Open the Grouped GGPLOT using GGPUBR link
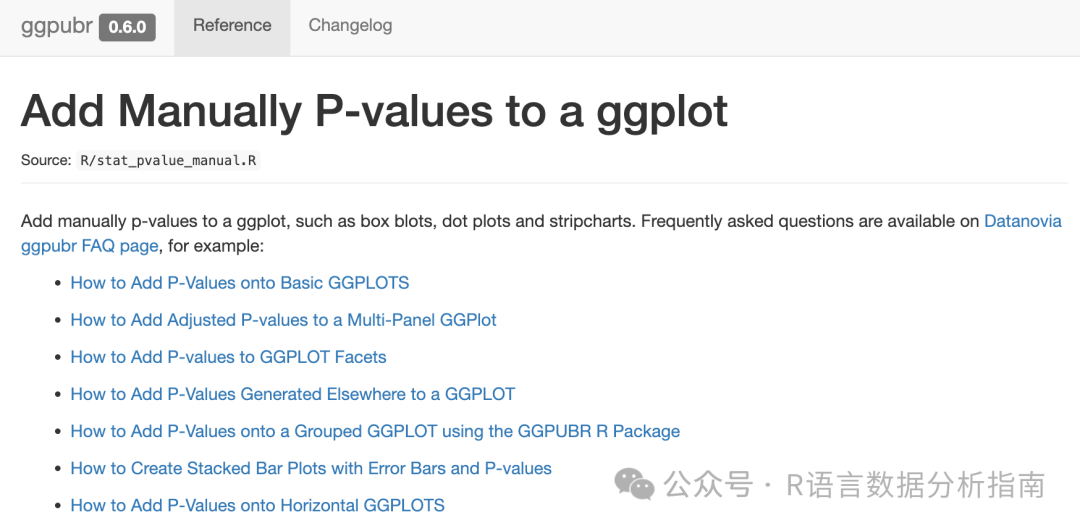Viewport: 1080px width, 528px height. (x=375, y=431)
